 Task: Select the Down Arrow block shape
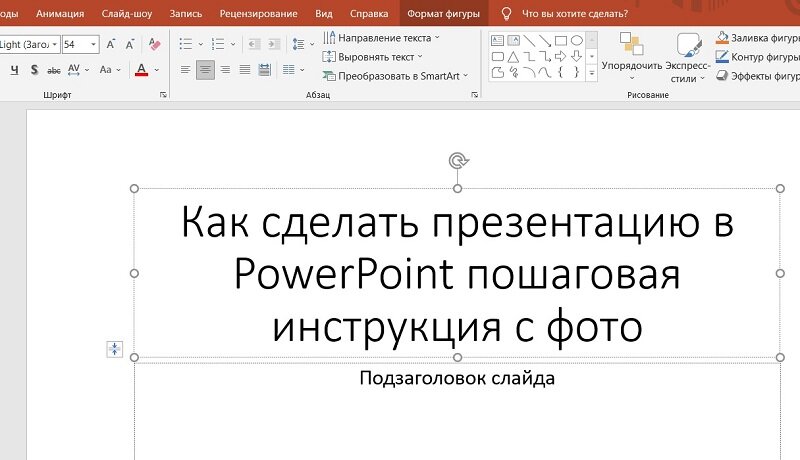(x=577, y=56)
